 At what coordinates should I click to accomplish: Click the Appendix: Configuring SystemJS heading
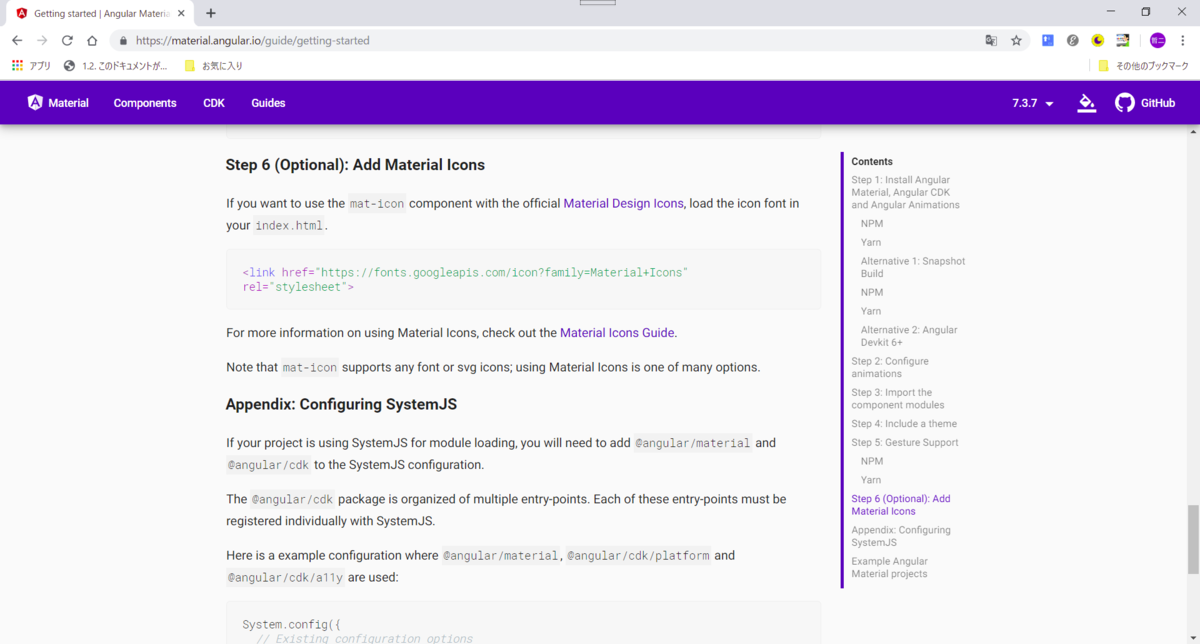[x=341, y=405]
